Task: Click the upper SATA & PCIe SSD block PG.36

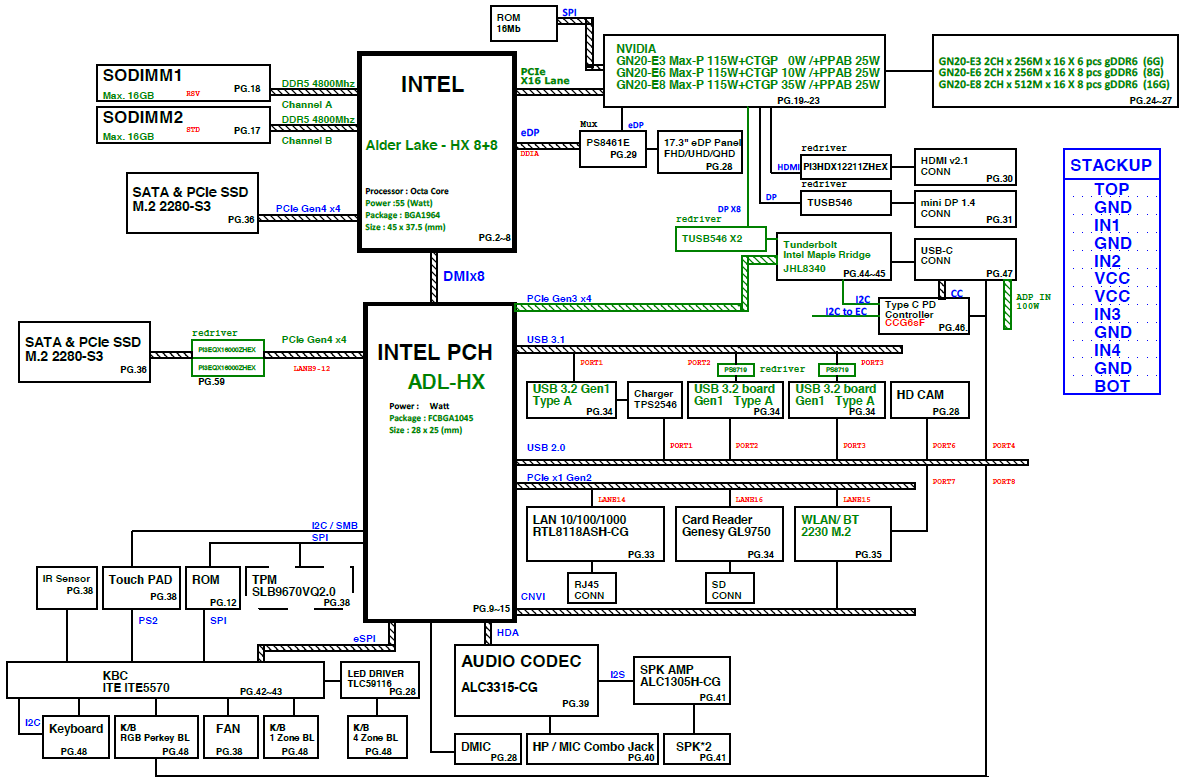Action: point(192,203)
